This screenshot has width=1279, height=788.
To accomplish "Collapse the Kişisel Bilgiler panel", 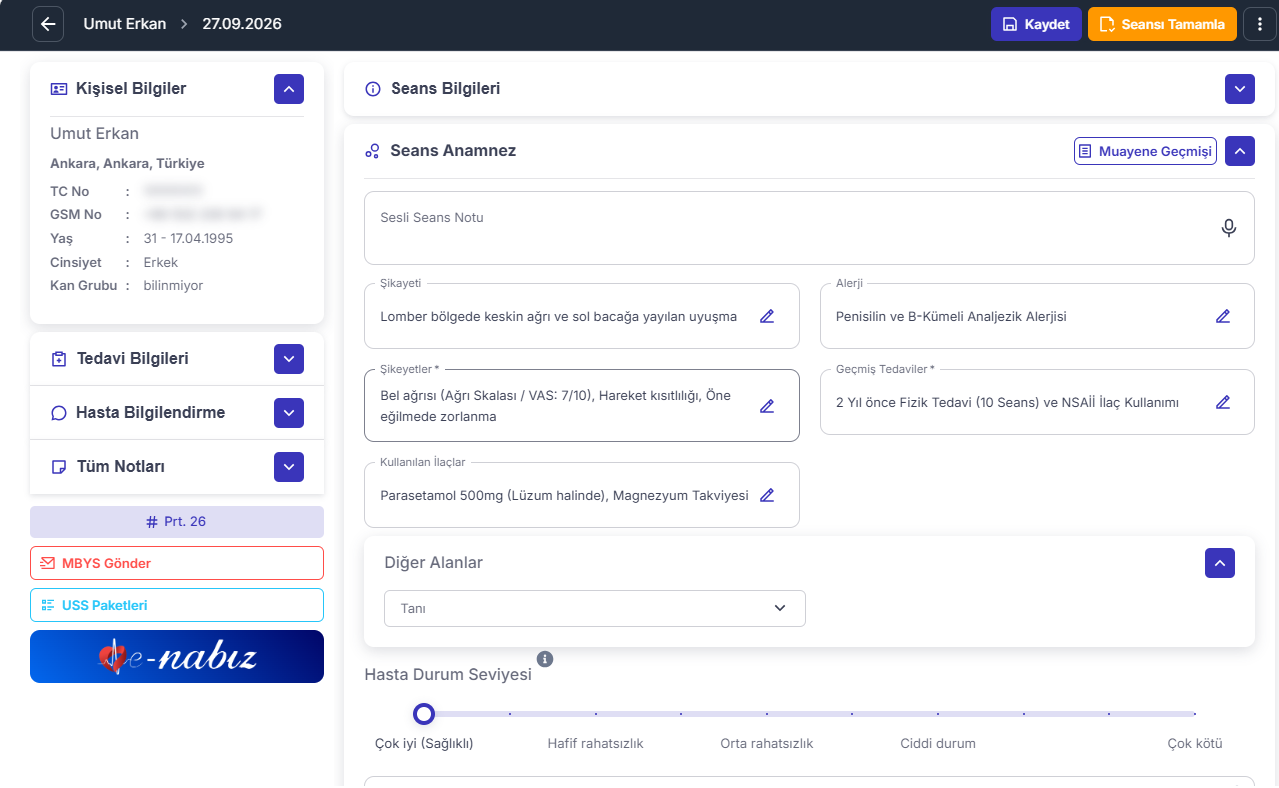I will tap(289, 89).
